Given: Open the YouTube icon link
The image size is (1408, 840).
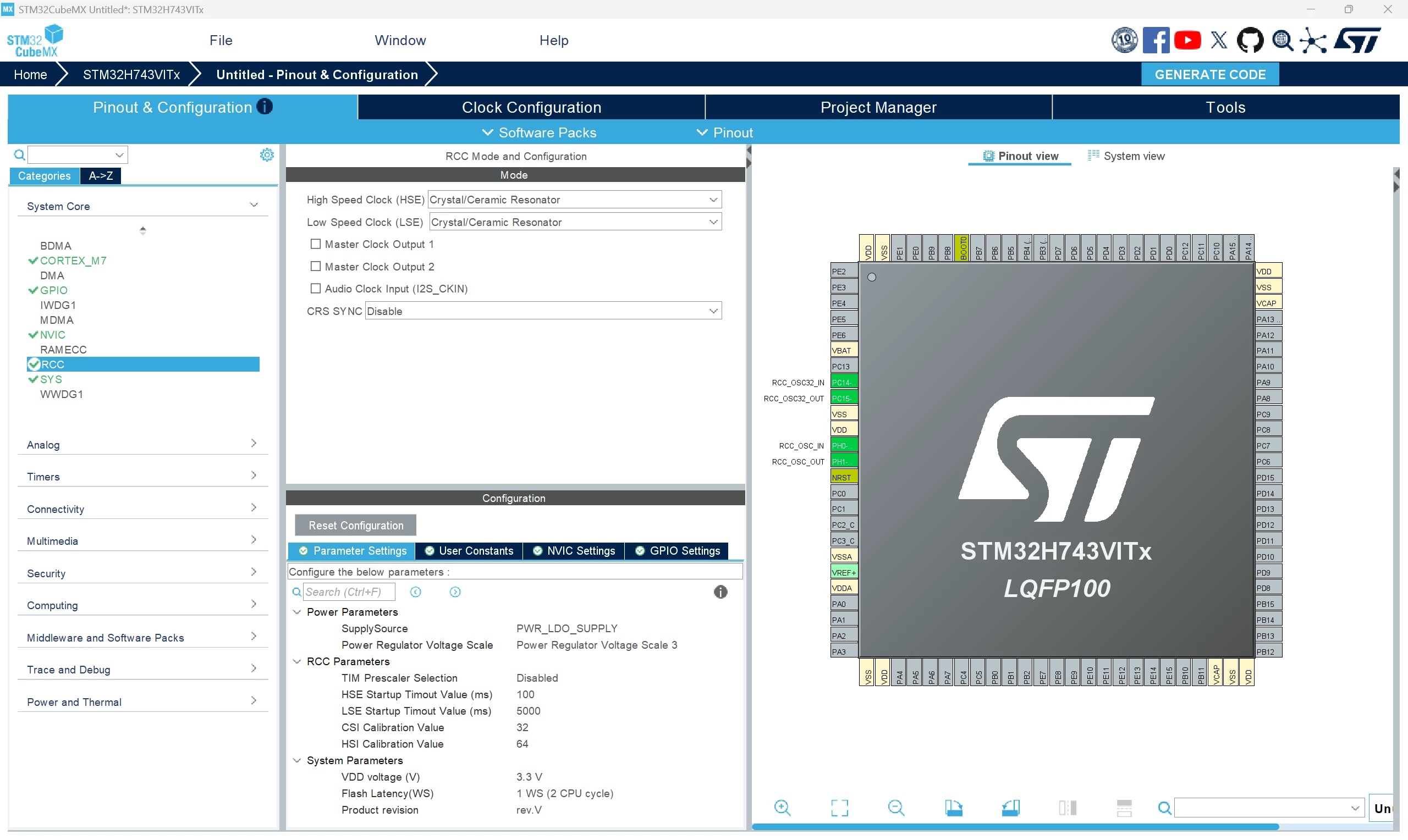Looking at the screenshot, I should pos(1187,41).
